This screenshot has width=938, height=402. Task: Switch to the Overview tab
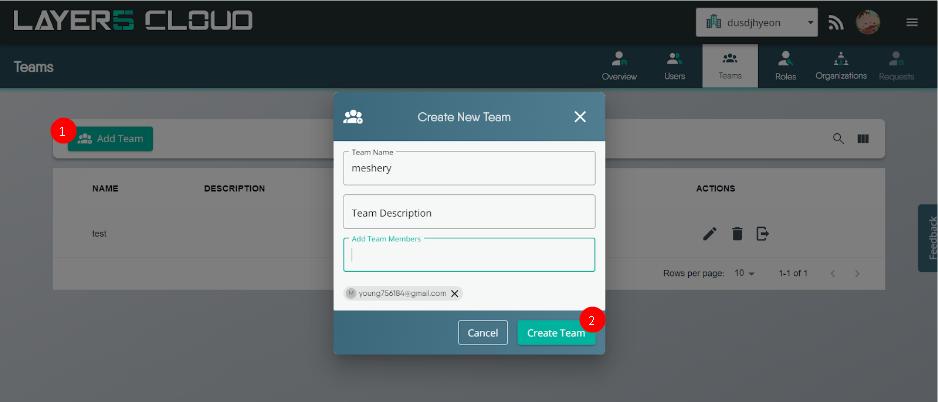click(619, 66)
